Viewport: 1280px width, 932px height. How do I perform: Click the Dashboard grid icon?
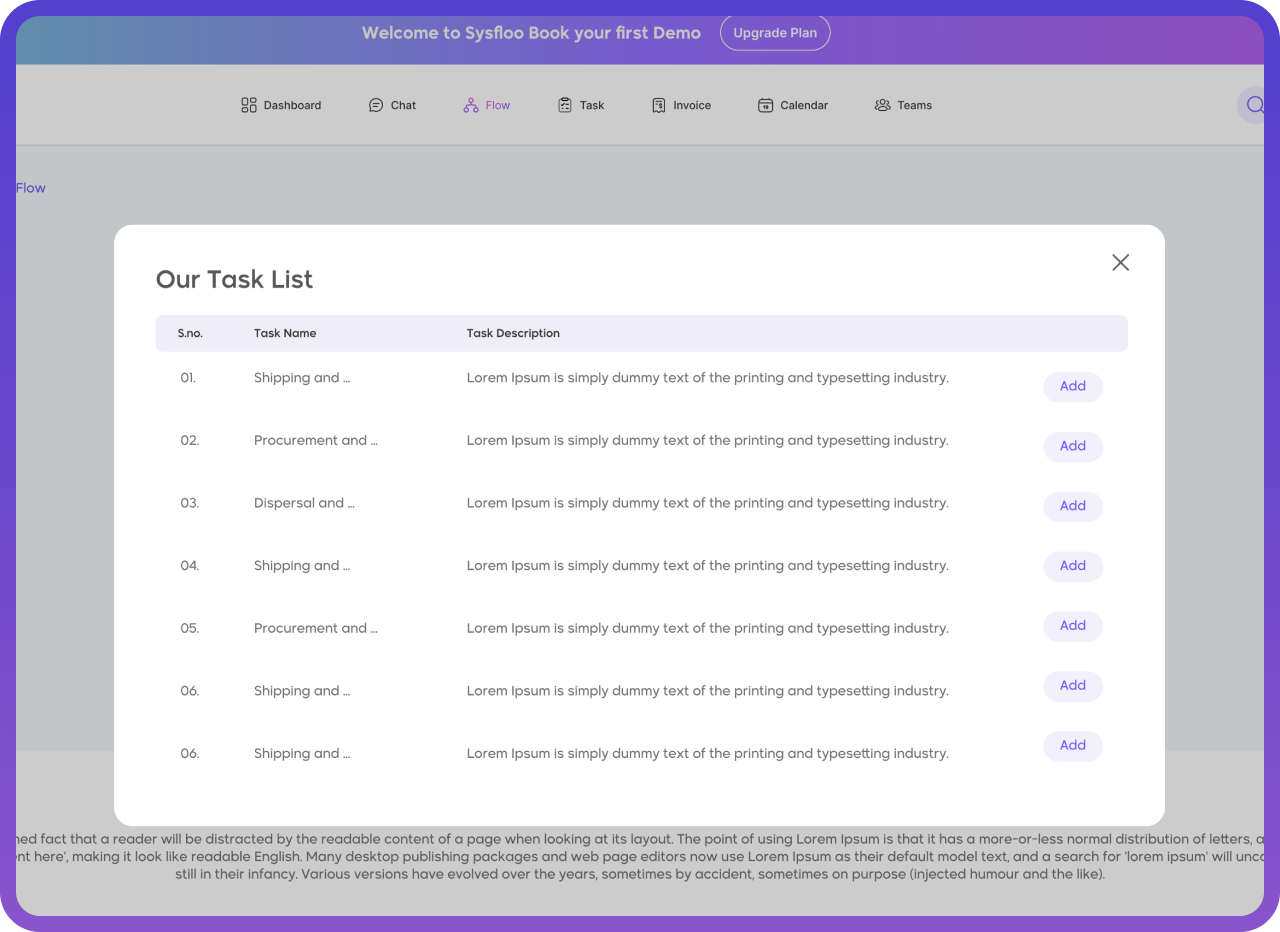pyautogui.click(x=249, y=105)
